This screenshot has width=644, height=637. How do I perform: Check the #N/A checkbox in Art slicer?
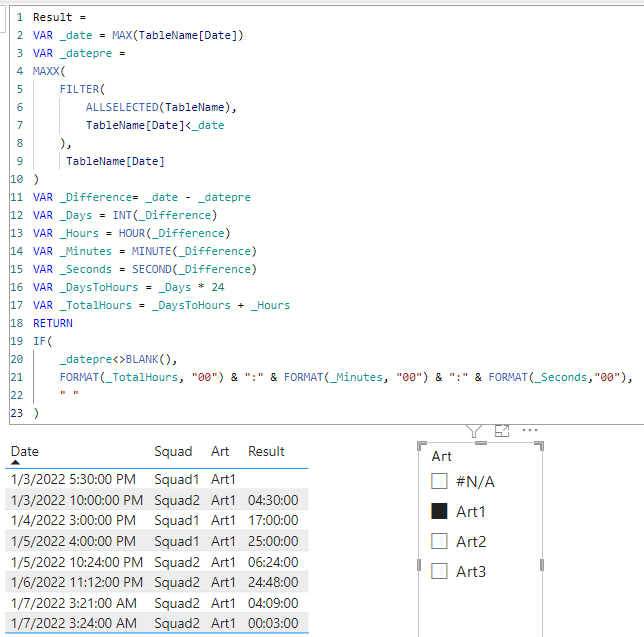point(439,481)
